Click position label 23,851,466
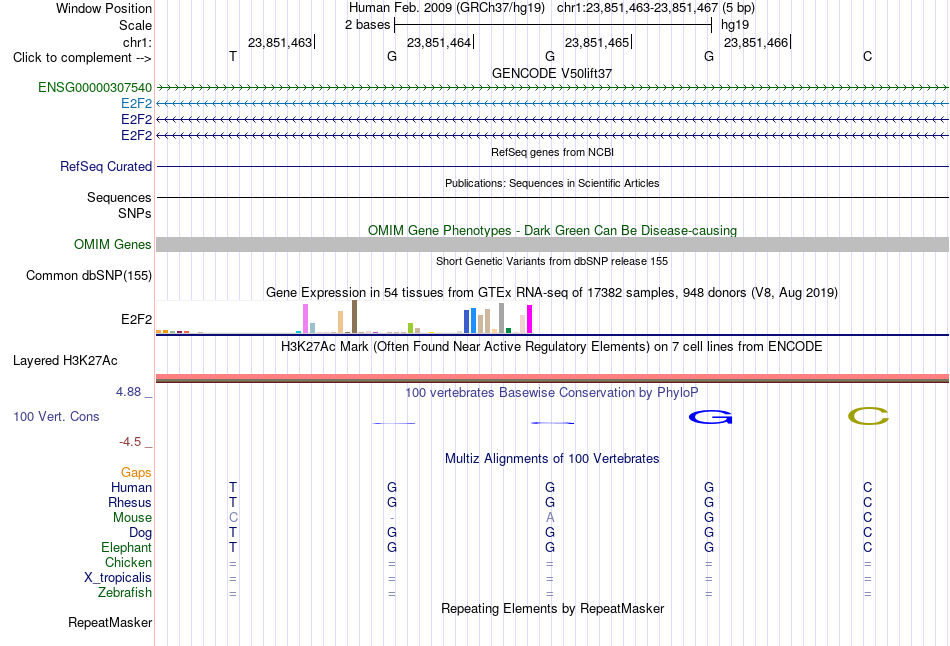 [x=756, y=42]
